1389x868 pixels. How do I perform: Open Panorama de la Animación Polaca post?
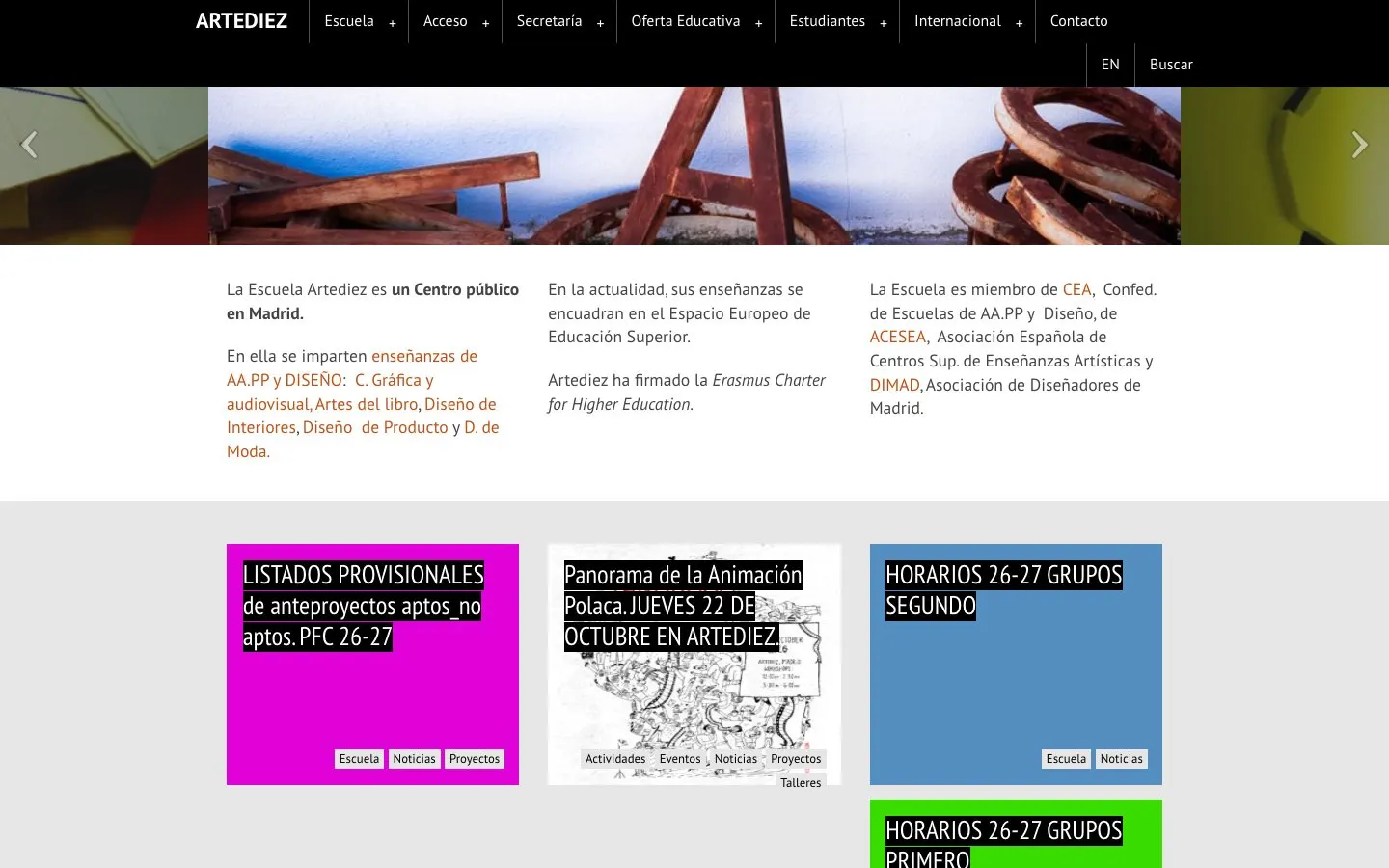pos(683,606)
